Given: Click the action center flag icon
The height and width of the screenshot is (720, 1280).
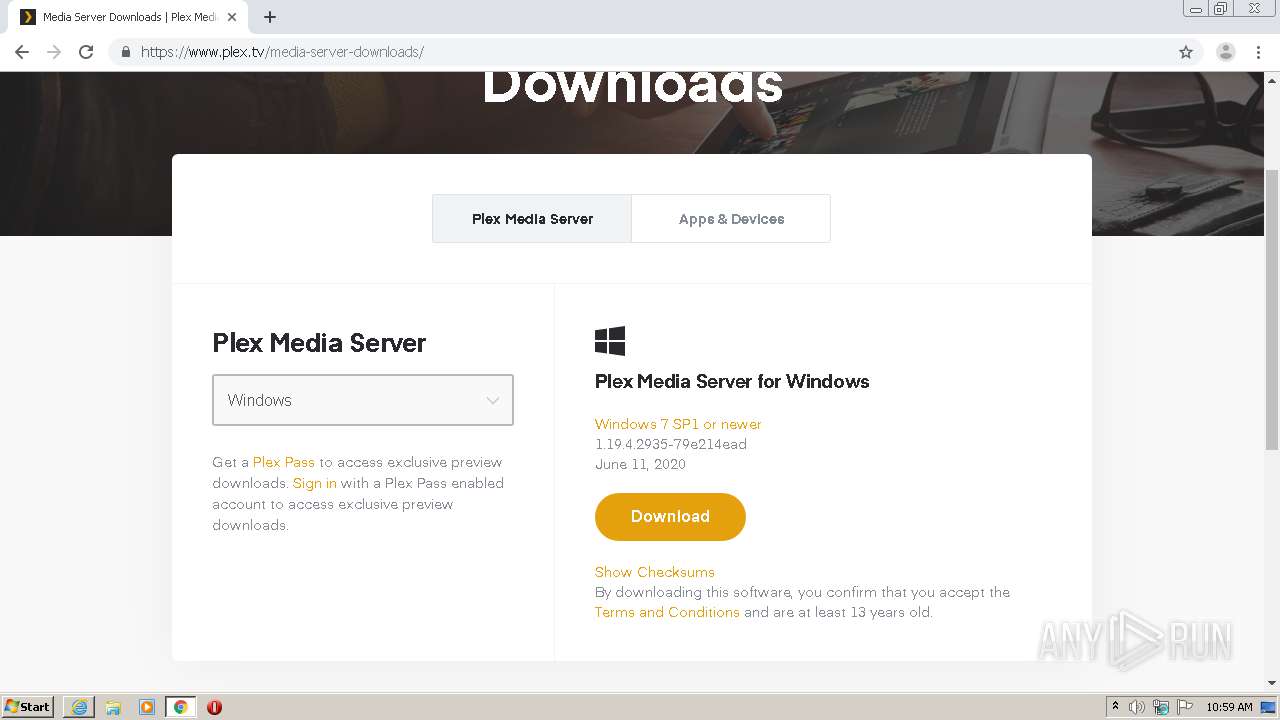Looking at the screenshot, I should pyautogui.click(x=1185, y=707).
